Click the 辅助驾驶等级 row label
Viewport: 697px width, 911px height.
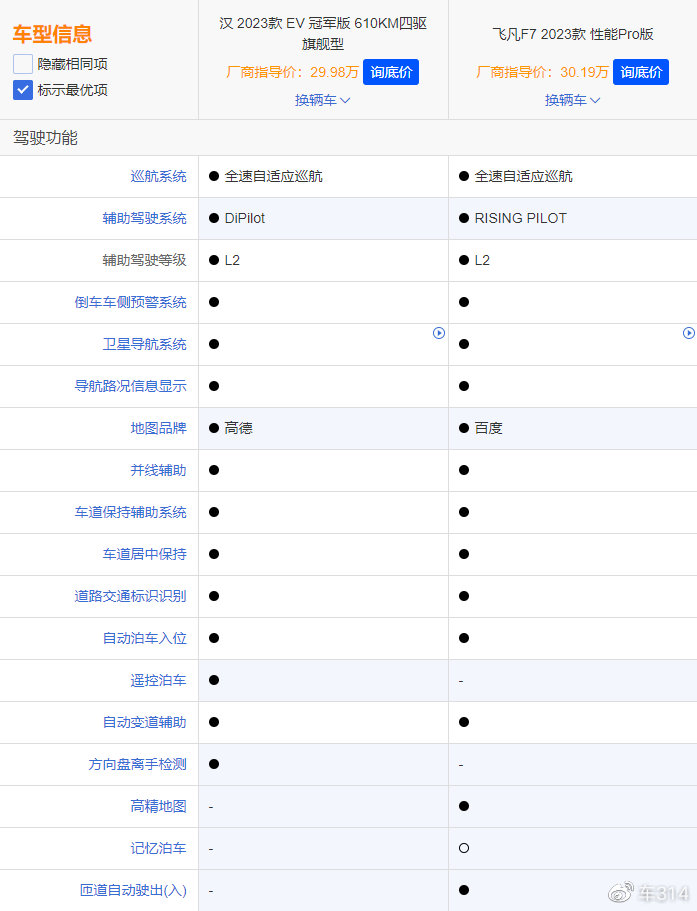point(145,260)
